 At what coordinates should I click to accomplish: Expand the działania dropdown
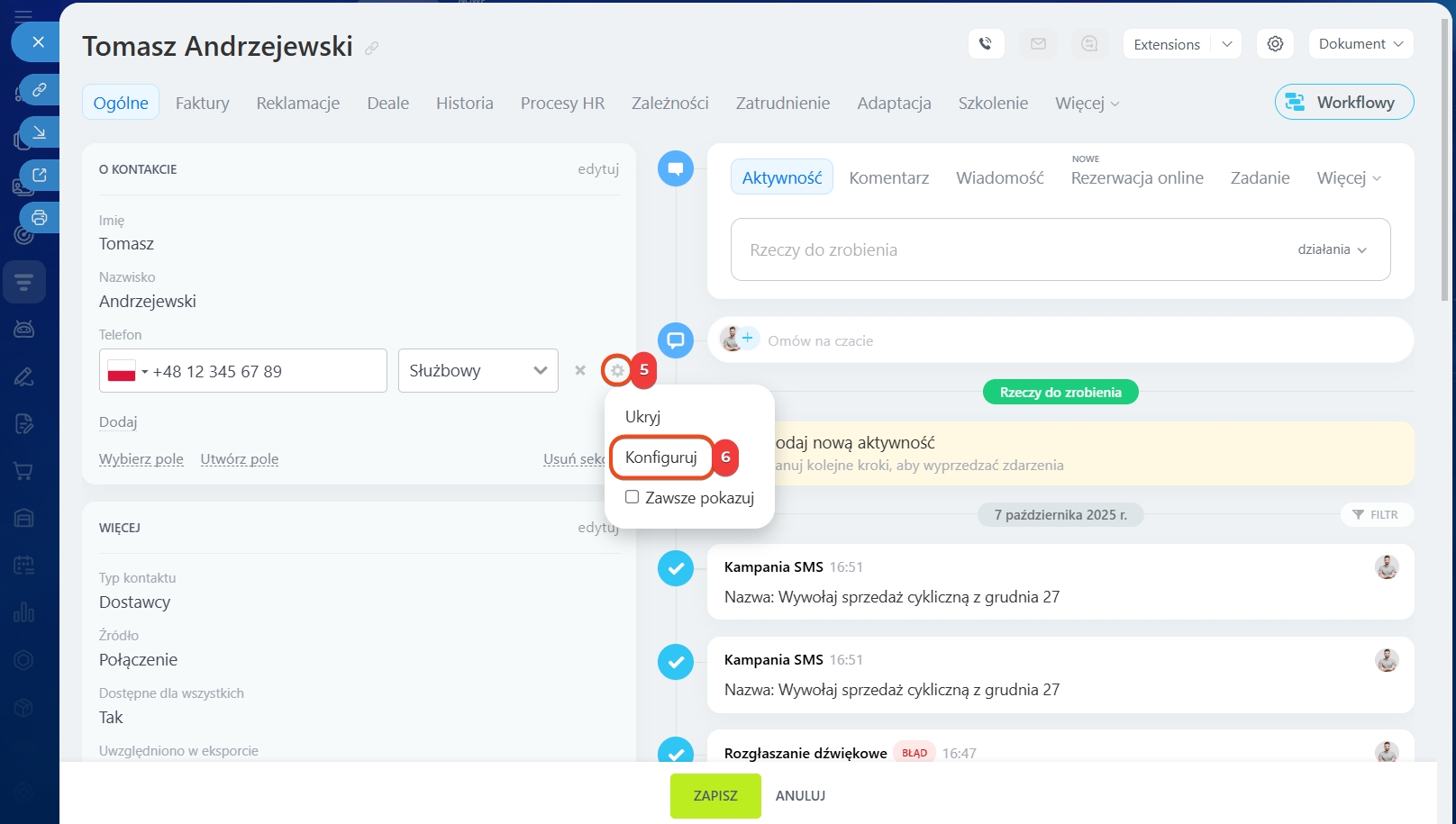(x=1332, y=249)
